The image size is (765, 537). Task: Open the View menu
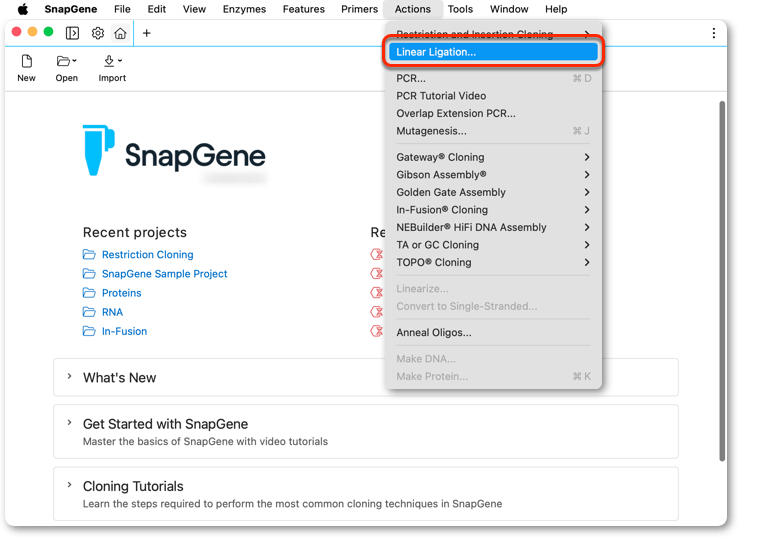pos(194,9)
